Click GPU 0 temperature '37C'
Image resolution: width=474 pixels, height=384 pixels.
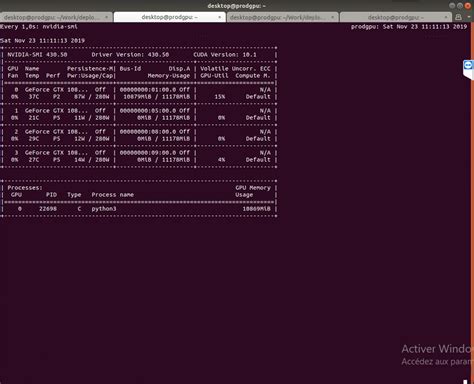pos(34,97)
